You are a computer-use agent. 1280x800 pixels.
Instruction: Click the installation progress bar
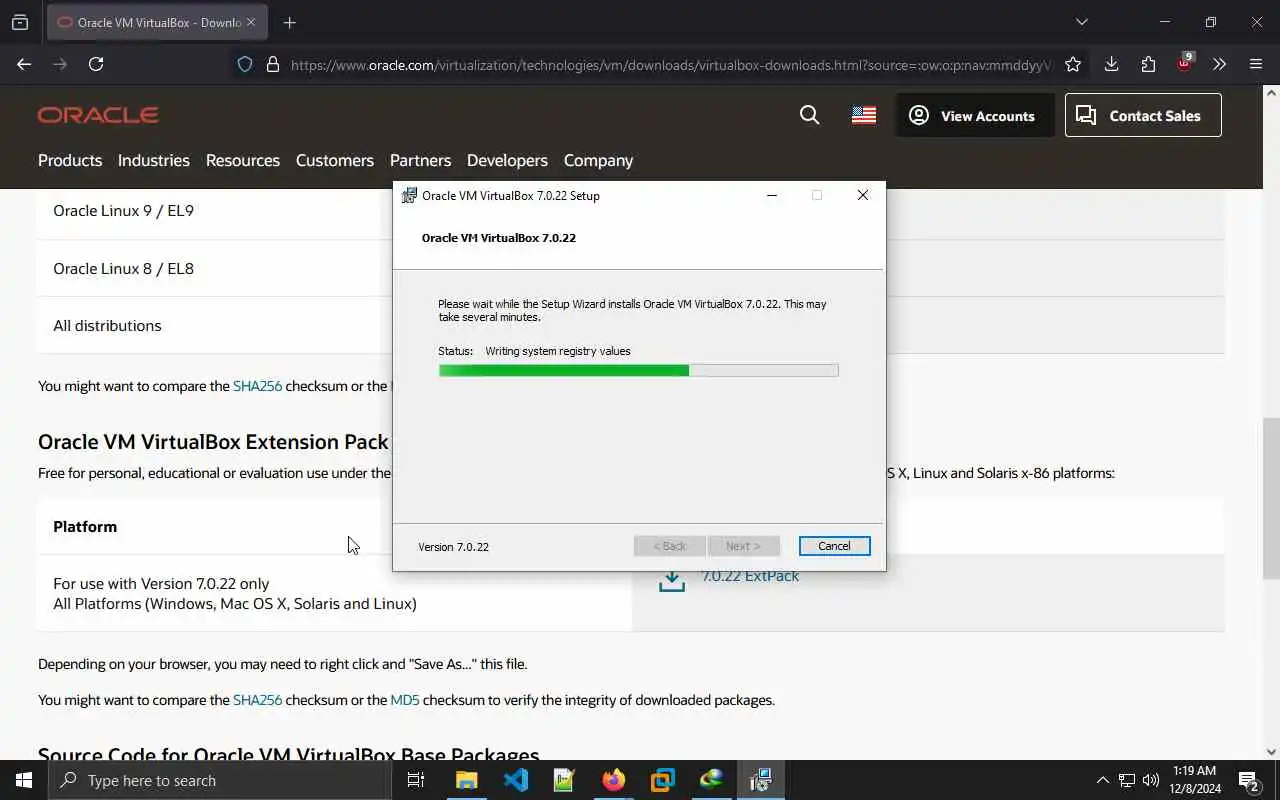[x=638, y=370]
